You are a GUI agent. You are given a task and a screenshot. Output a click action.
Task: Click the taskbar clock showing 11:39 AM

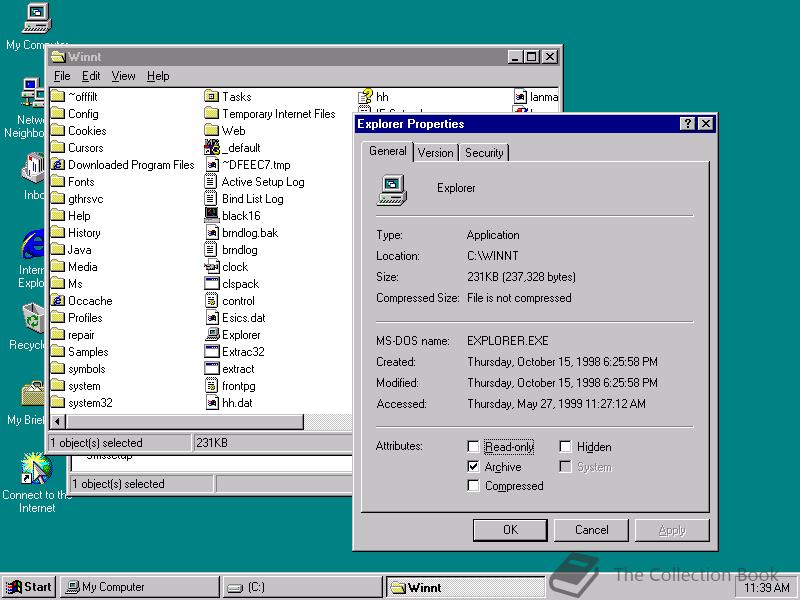click(767, 588)
